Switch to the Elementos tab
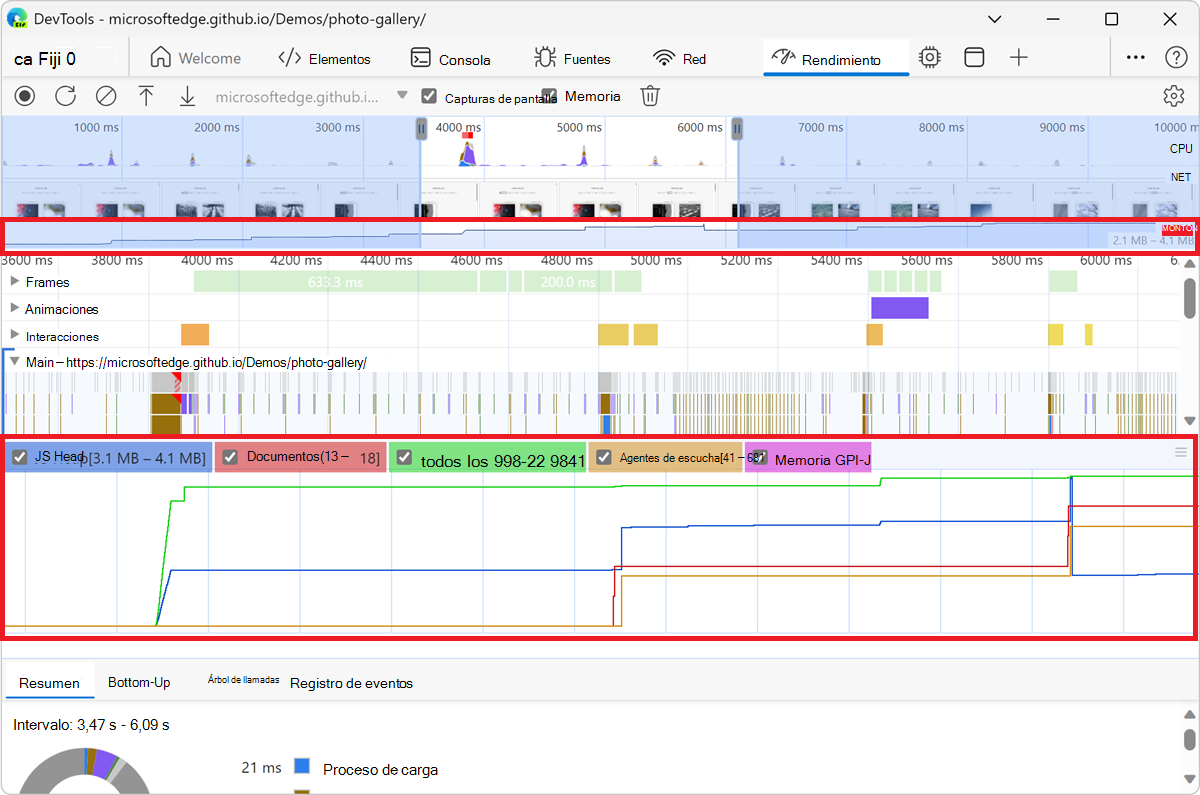Image resolution: width=1200 pixels, height=795 pixels. [324, 58]
